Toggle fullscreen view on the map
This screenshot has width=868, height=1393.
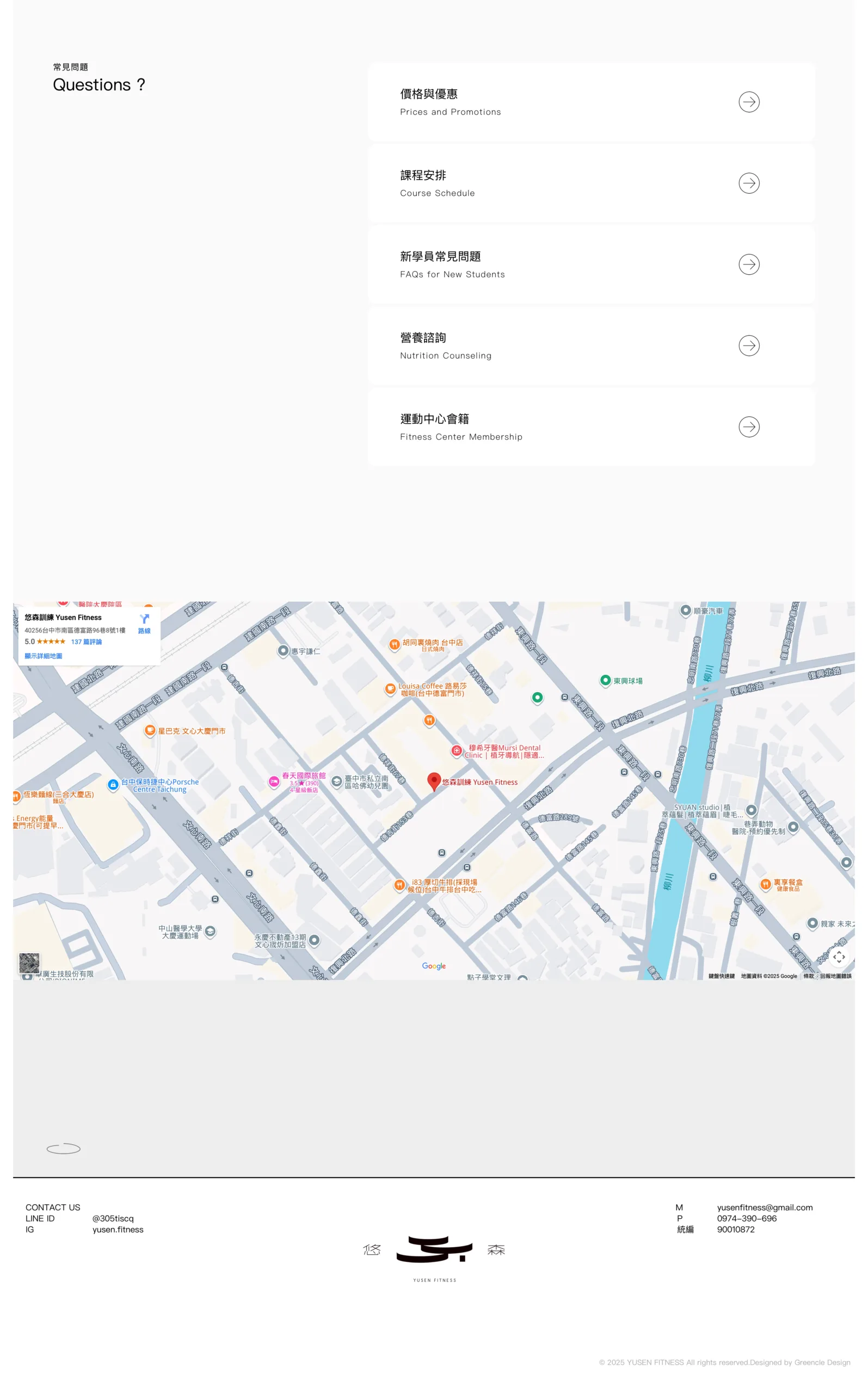coord(839,957)
